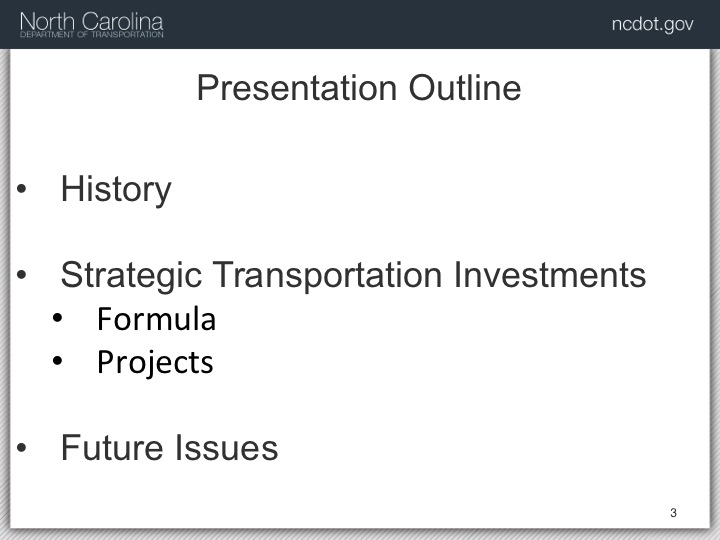Screen dimensions: 720x540
Task: Click the word Carolina in header
Action: tap(123, 22)
